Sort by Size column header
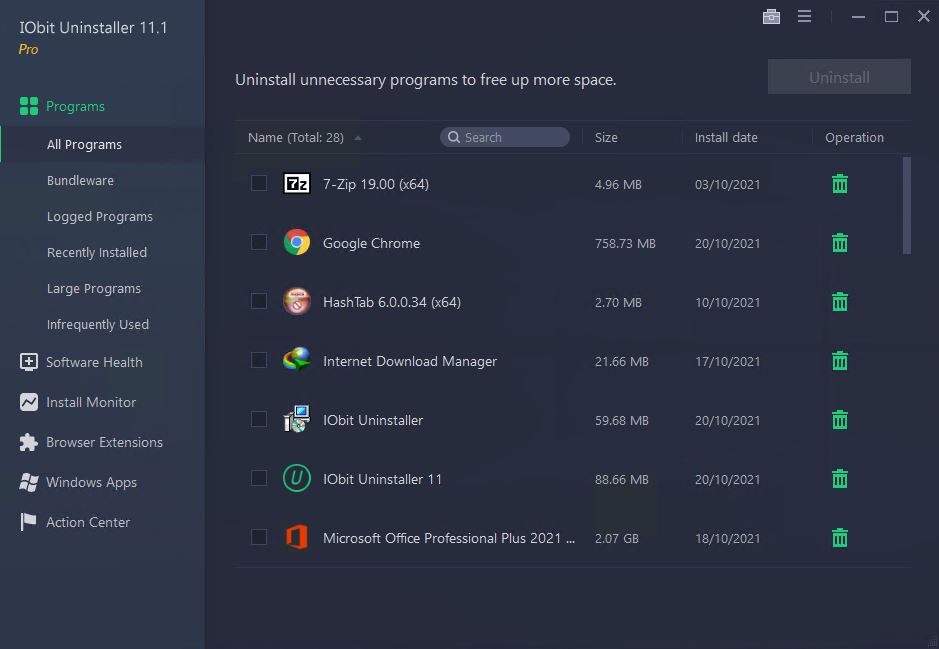 point(606,138)
